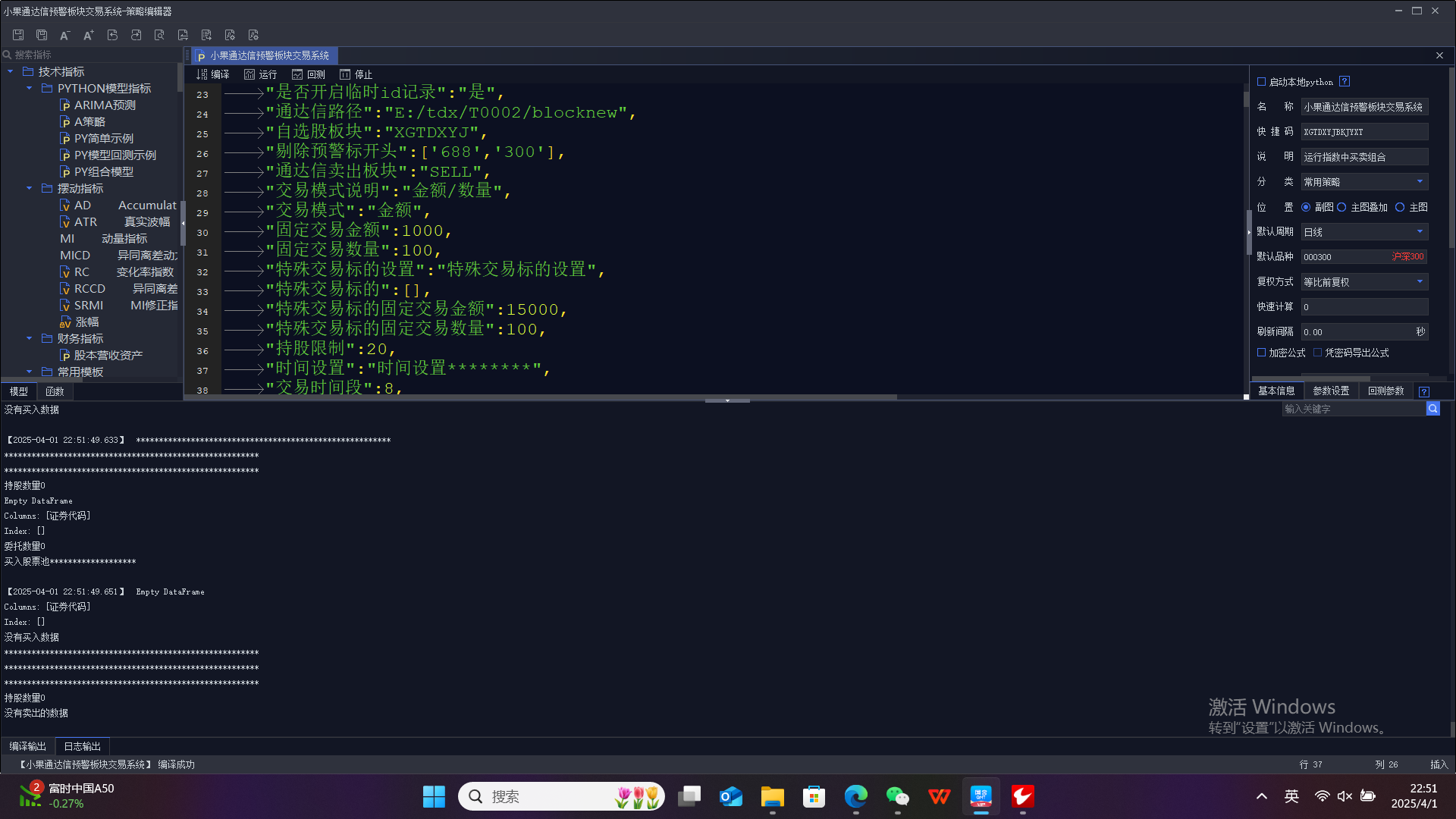The height and width of the screenshot is (819, 1456).
Task: Click the 搜索指标 search input field
Action: [91, 55]
